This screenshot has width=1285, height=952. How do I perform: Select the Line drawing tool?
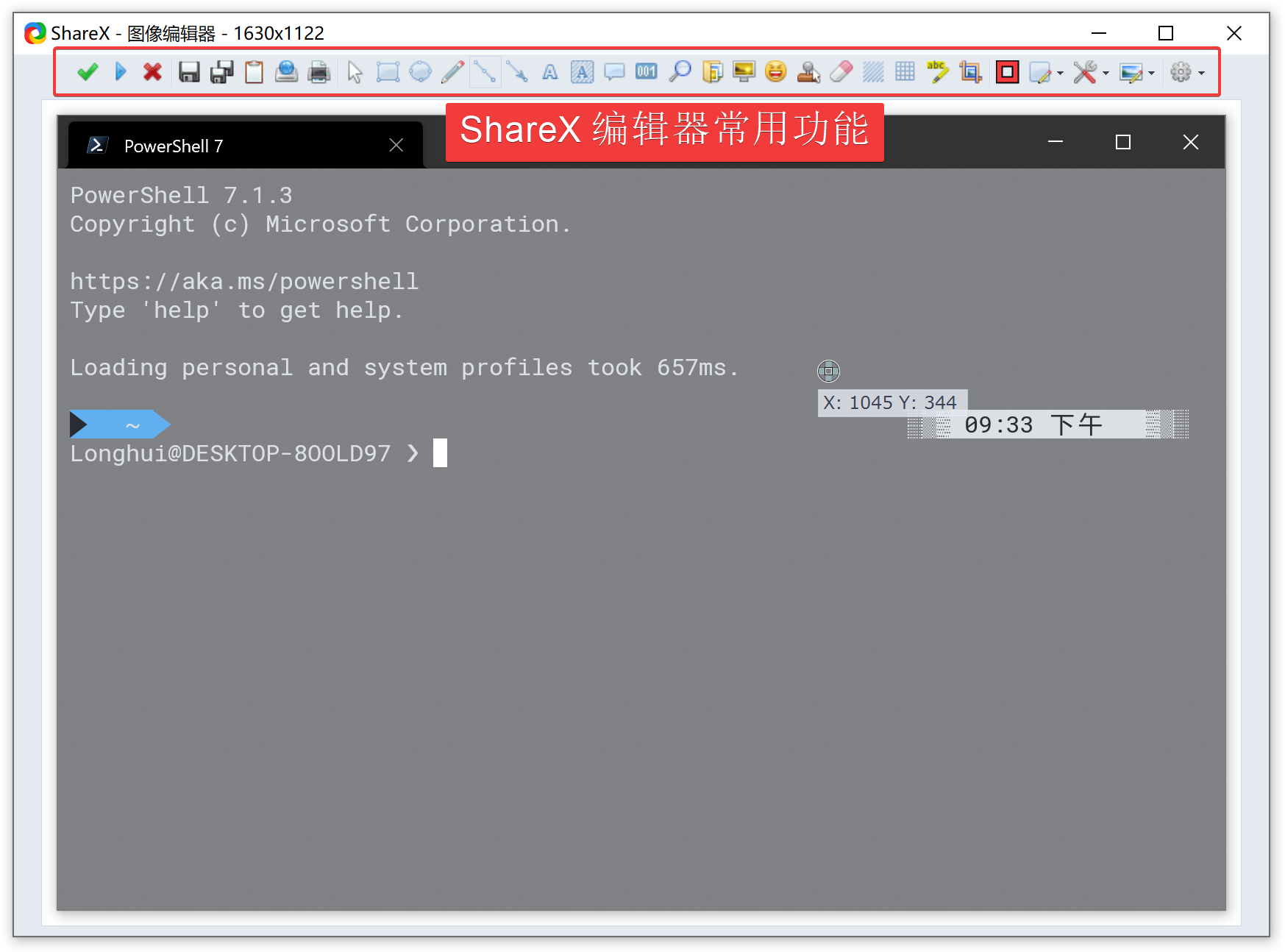(485, 72)
